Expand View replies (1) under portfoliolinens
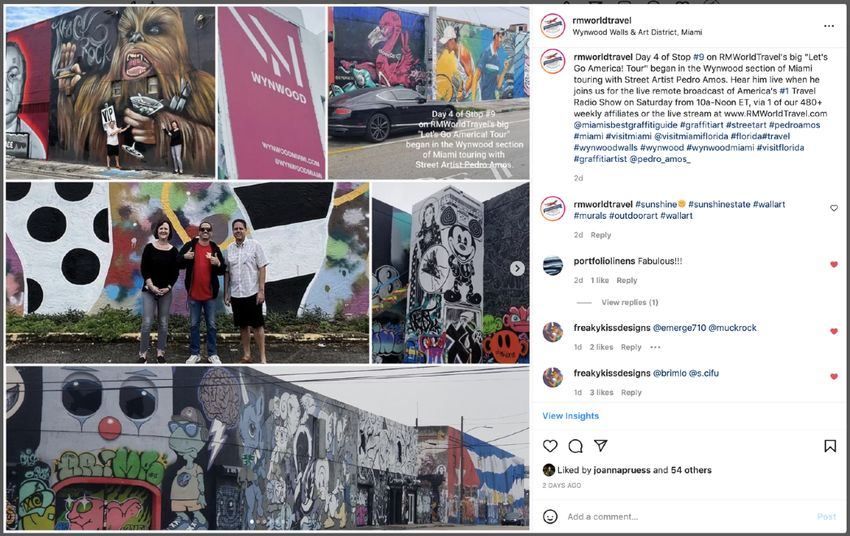Viewport: 850px width, 536px height. [629, 302]
